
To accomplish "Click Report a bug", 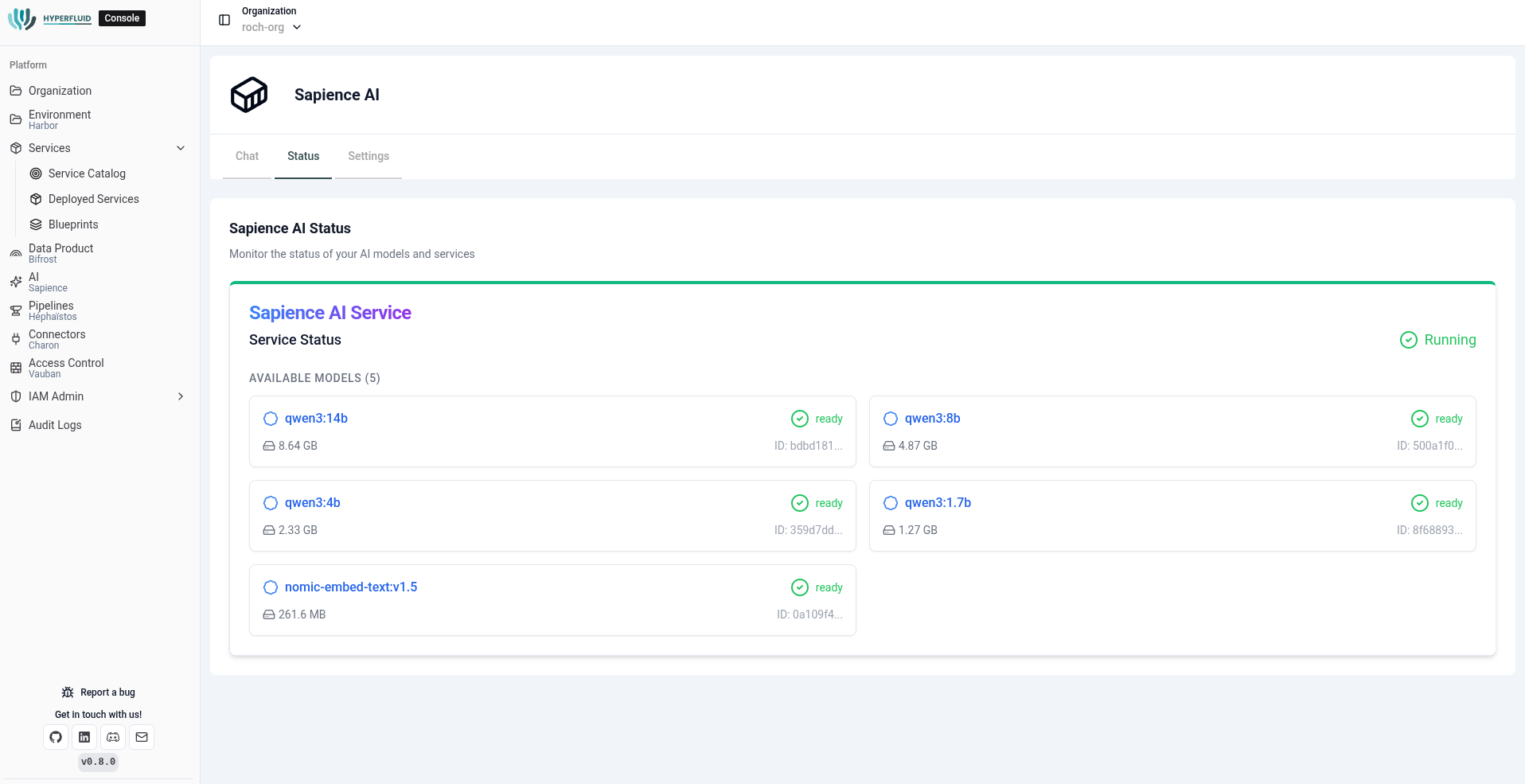I will [x=98, y=692].
